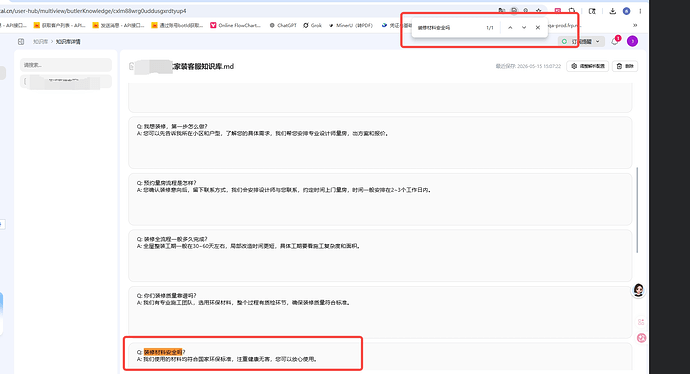Screen dimensions: 690x374
Task: Click the find bar text field
Action: 449,27
